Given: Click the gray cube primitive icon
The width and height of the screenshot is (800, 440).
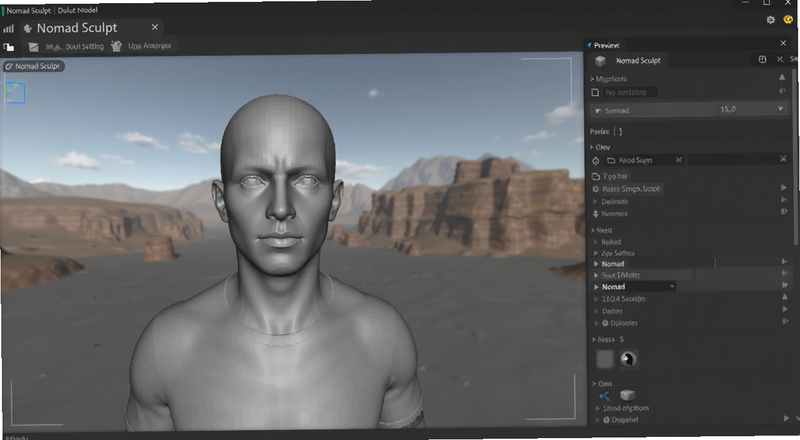Looking at the screenshot, I should click(627, 395).
